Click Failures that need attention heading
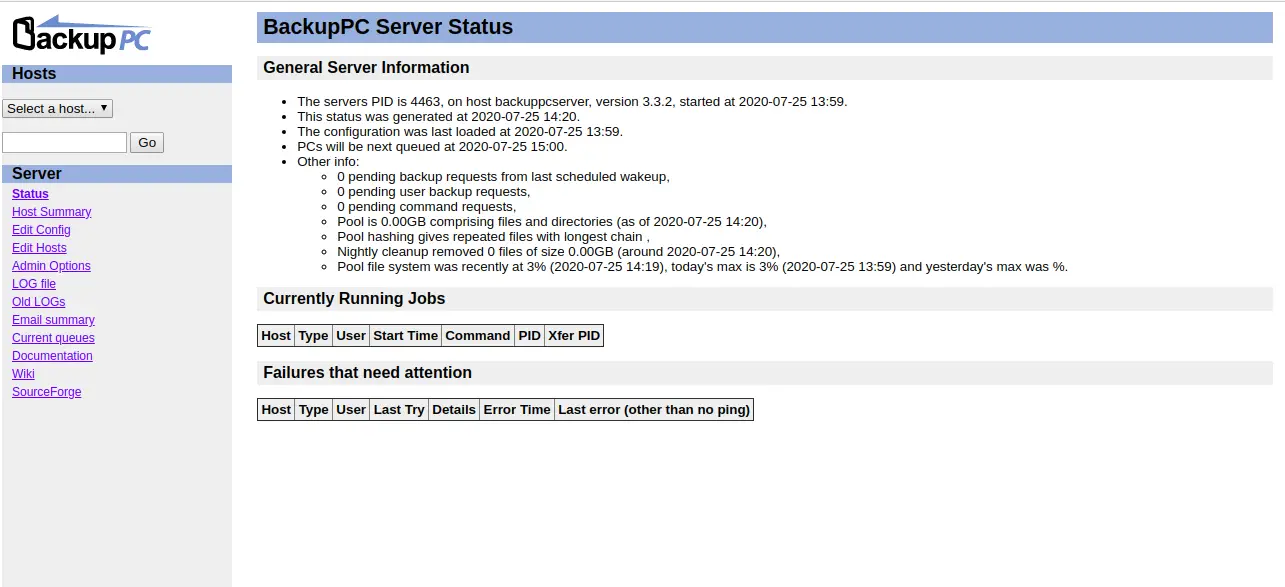 pos(765,373)
